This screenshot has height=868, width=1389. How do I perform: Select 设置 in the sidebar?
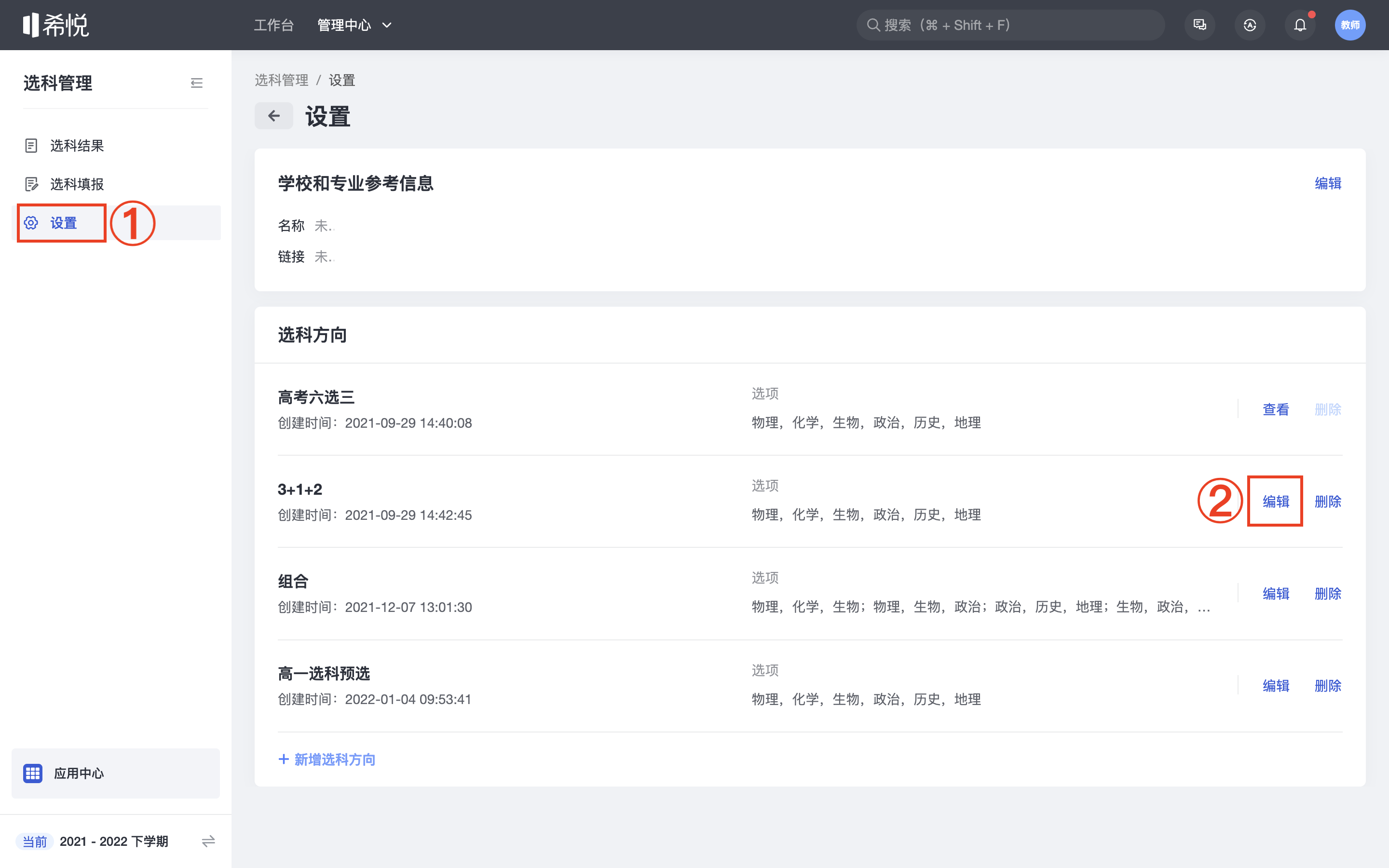116,223
